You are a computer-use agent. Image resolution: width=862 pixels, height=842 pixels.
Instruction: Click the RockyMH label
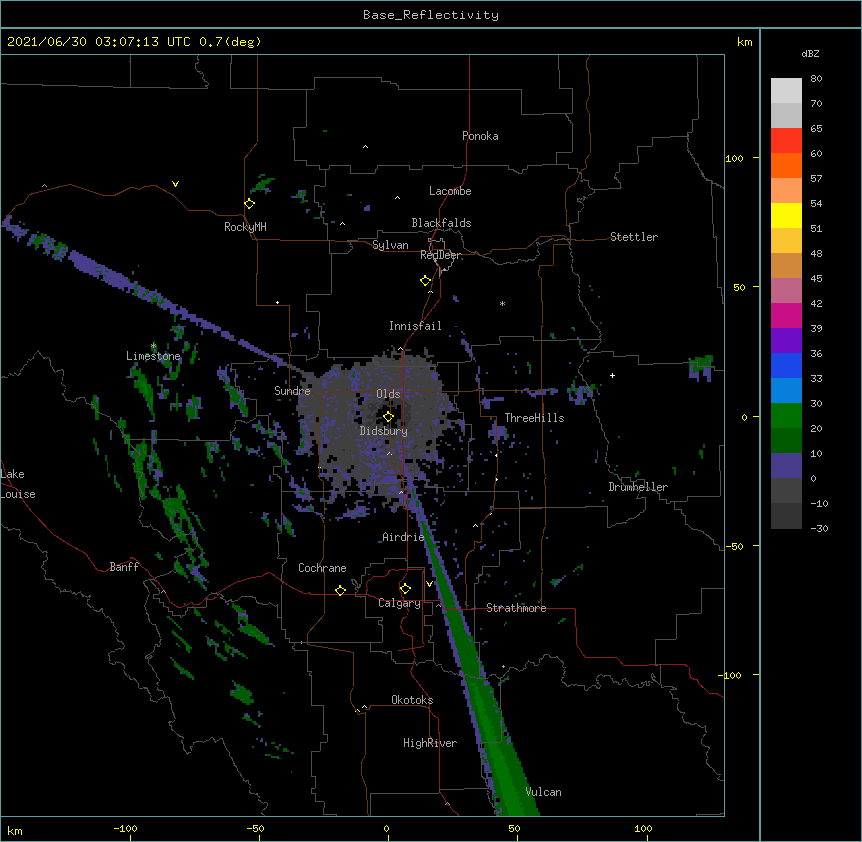pyautogui.click(x=245, y=227)
